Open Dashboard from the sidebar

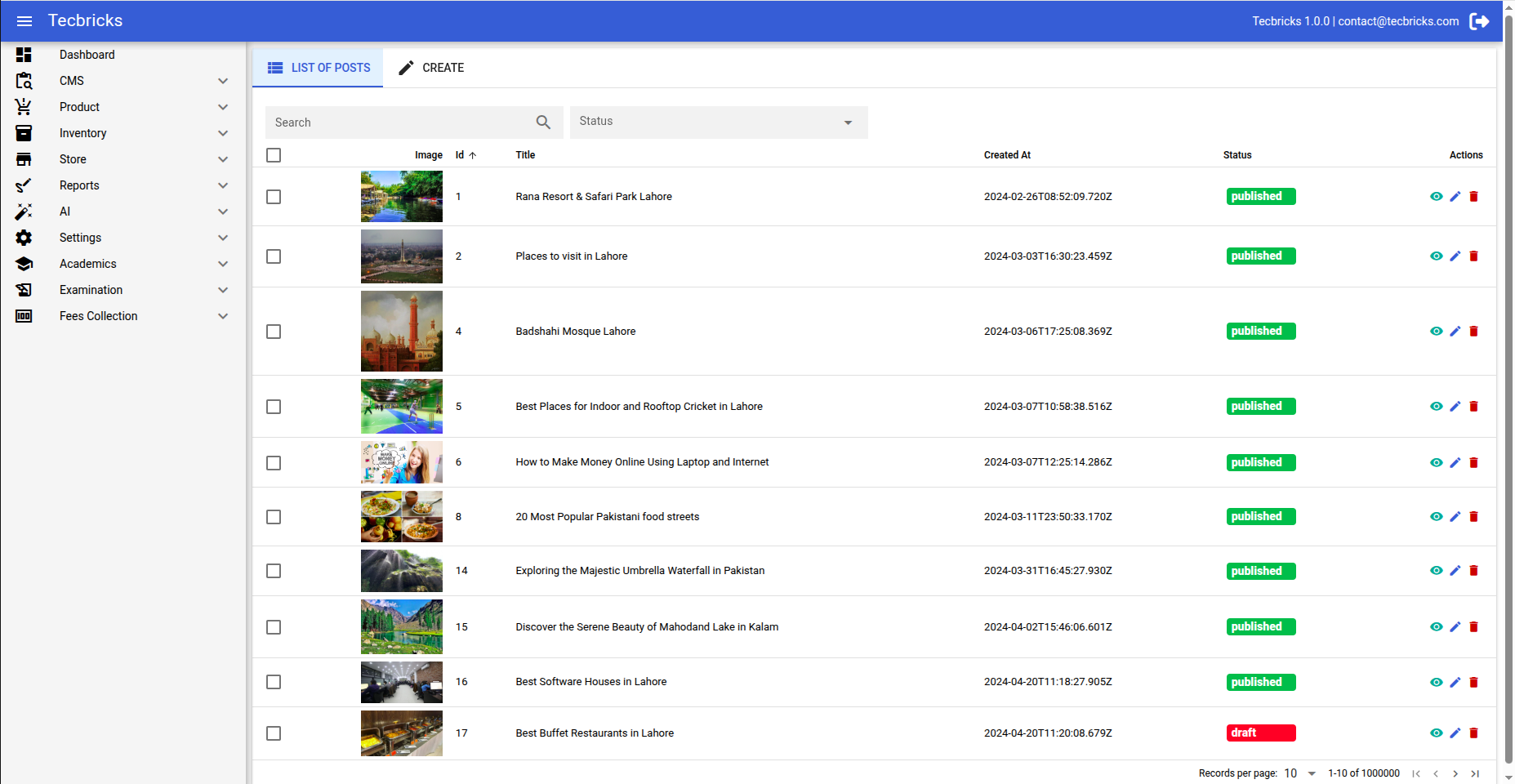123,55
